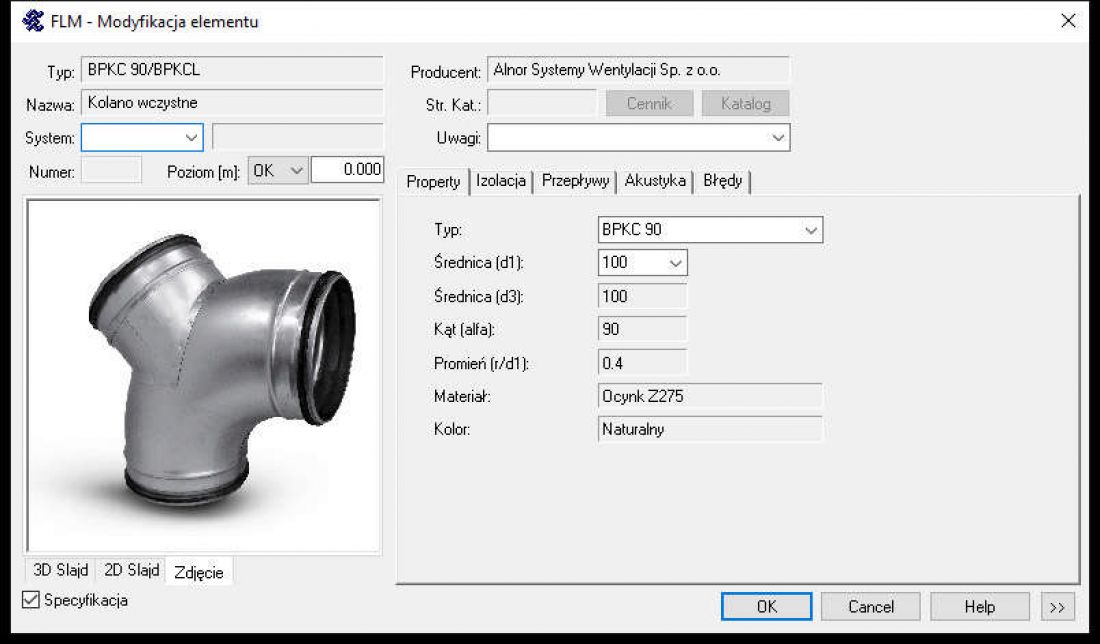Click the Cancel button
1100x644 pixels.
click(871, 607)
